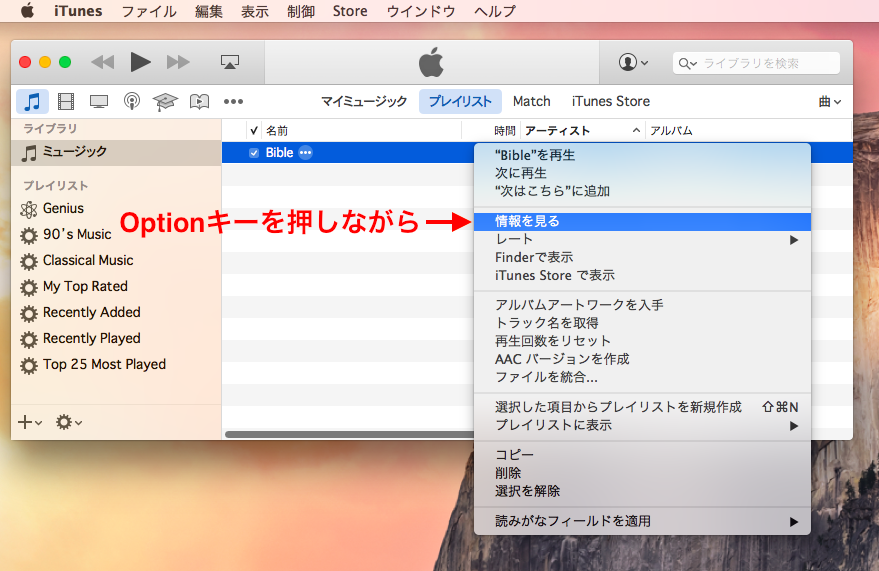Viewport: 879px width, 571px height.
Task: Switch to the プレイリスト tab
Action: tap(460, 101)
